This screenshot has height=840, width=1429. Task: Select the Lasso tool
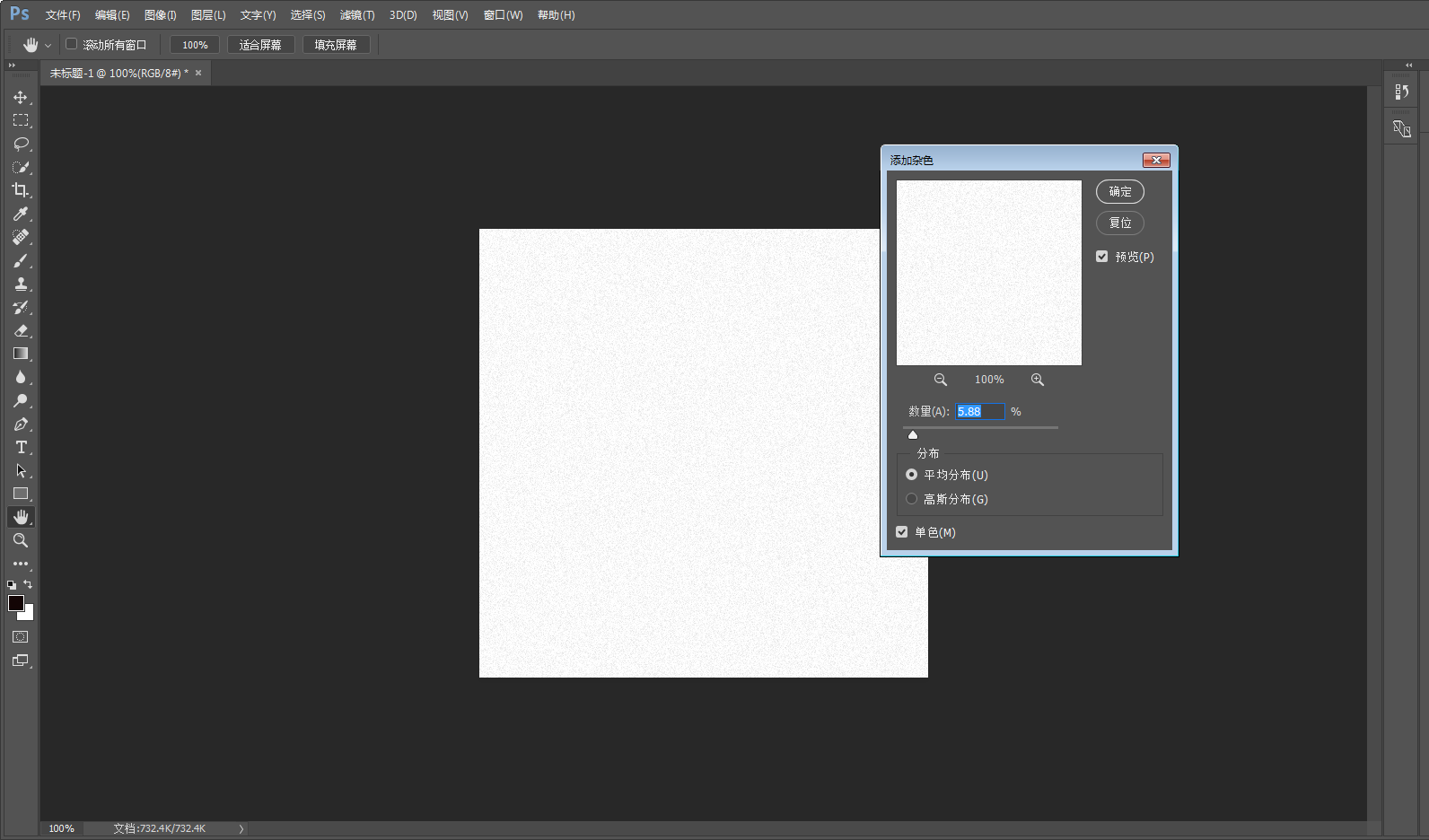pos(21,144)
